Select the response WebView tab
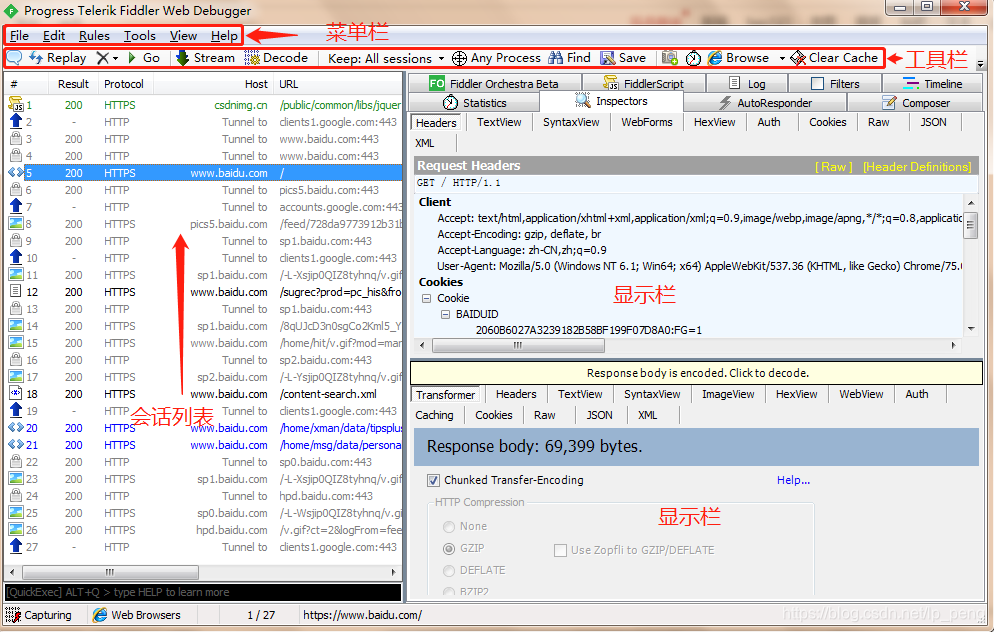Image resolution: width=994 pixels, height=632 pixels. pyautogui.click(x=861, y=394)
